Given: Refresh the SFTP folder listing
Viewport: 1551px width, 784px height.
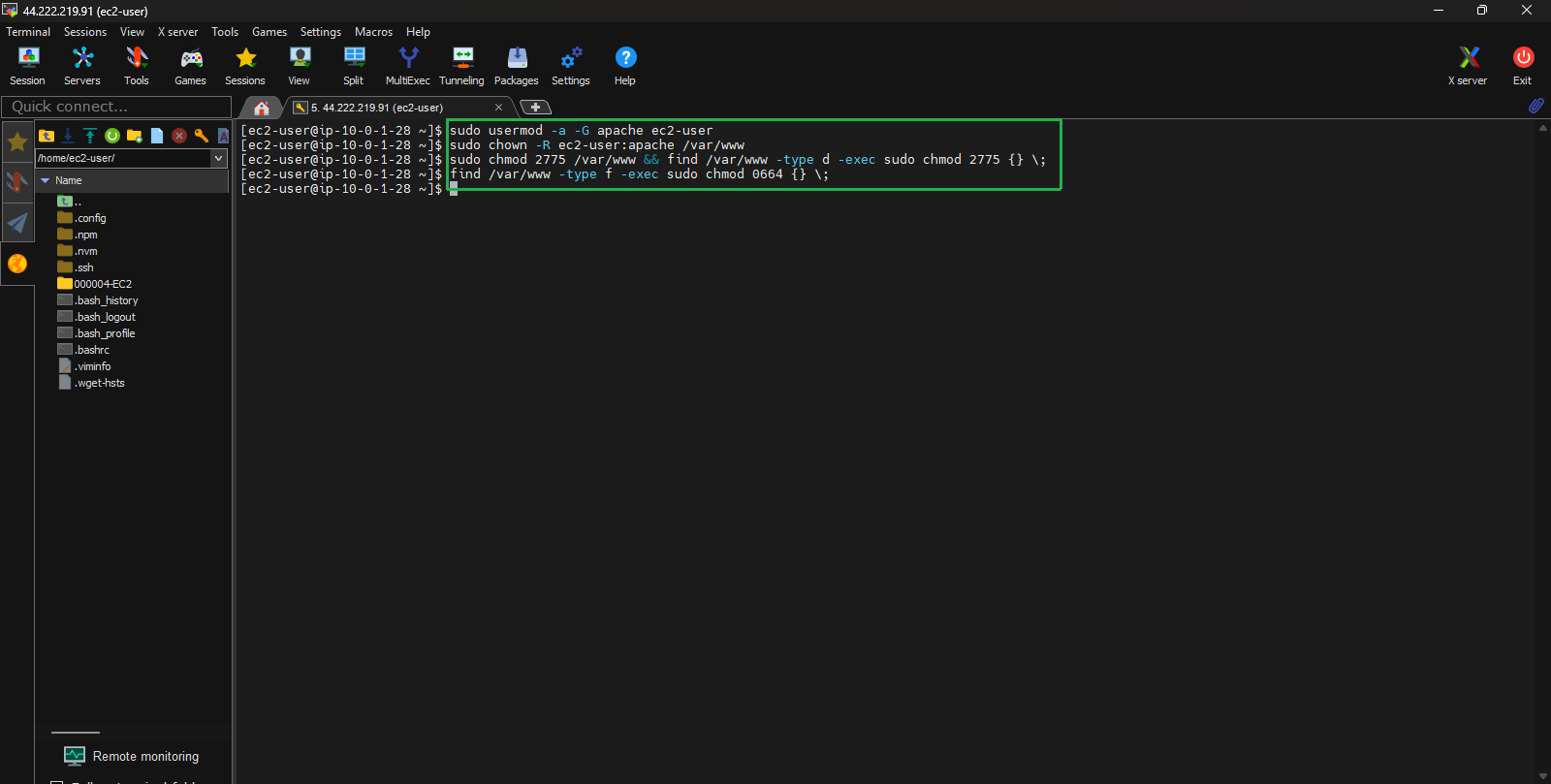Looking at the screenshot, I should coord(112,136).
